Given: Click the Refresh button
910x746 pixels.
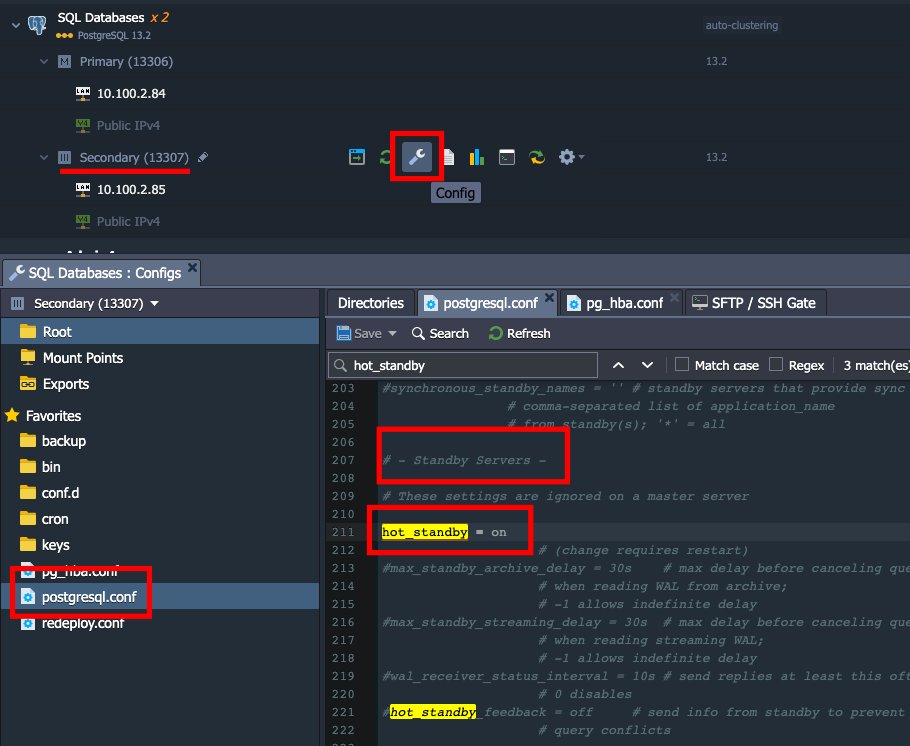Looking at the screenshot, I should click(519, 333).
